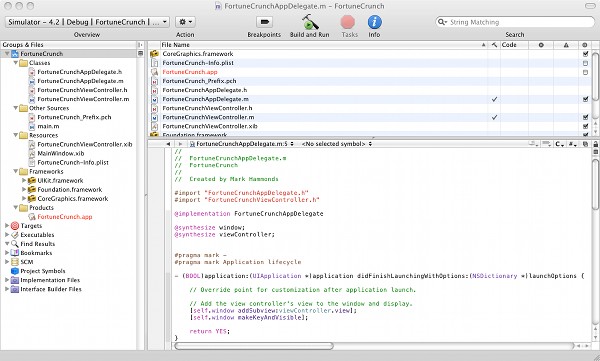This screenshot has height=361, width=600.
Task: Collapse the Other Sources group
Action: (16, 108)
